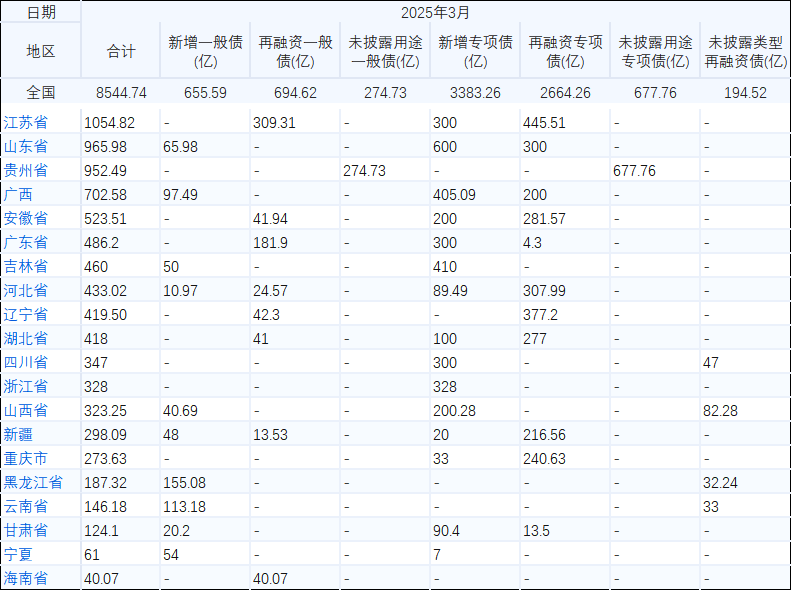Select the 贵州省 link in region column
Image resolution: width=791 pixels, height=590 pixels.
tap(26, 170)
